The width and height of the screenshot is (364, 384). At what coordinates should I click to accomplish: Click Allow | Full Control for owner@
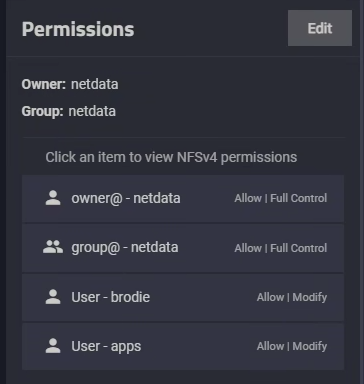point(281,198)
